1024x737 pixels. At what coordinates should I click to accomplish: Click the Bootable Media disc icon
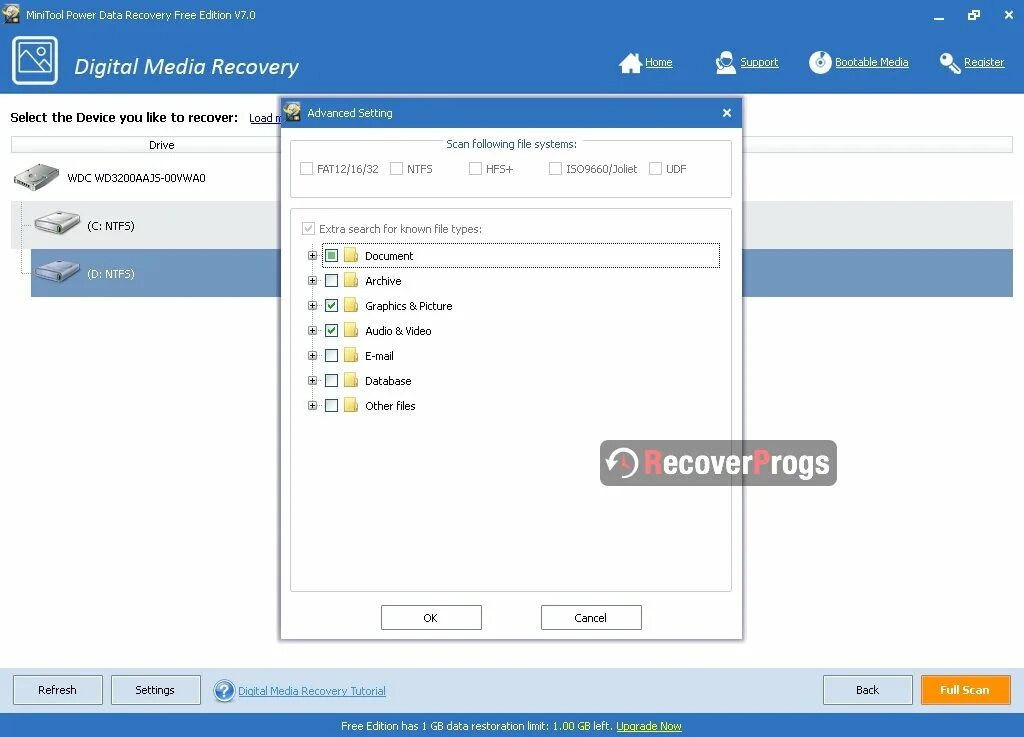(820, 63)
